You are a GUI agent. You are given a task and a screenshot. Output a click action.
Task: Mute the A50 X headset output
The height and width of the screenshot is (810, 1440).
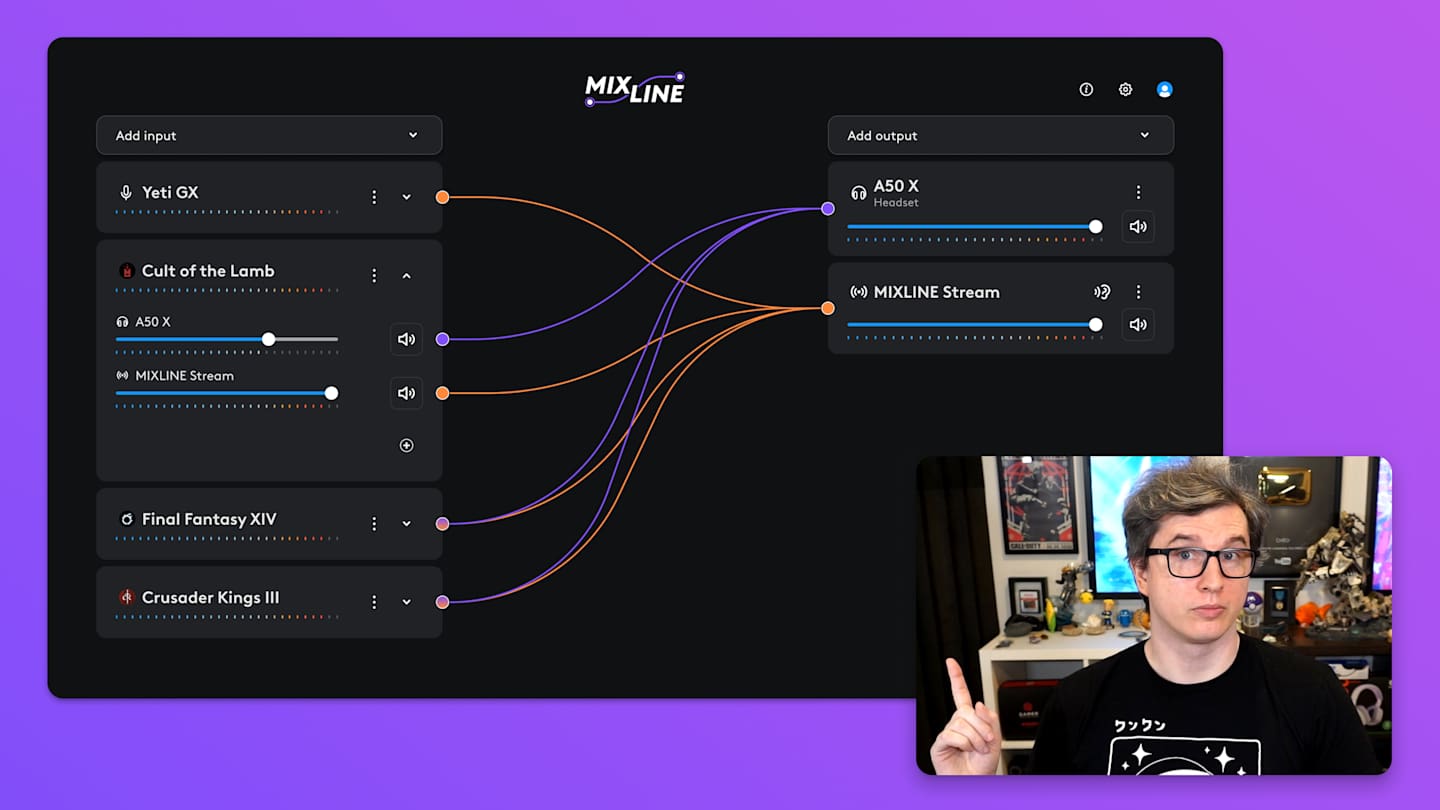click(x=1138, y=226)
